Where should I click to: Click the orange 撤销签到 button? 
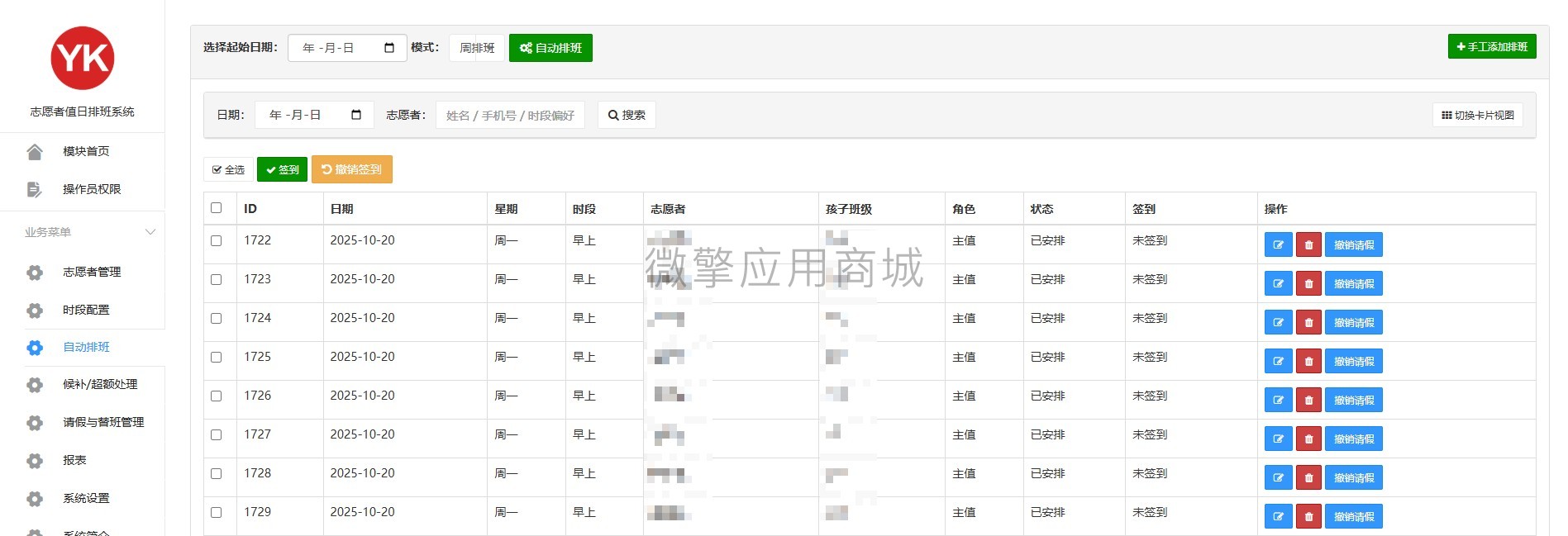click(x=352, y=169)
